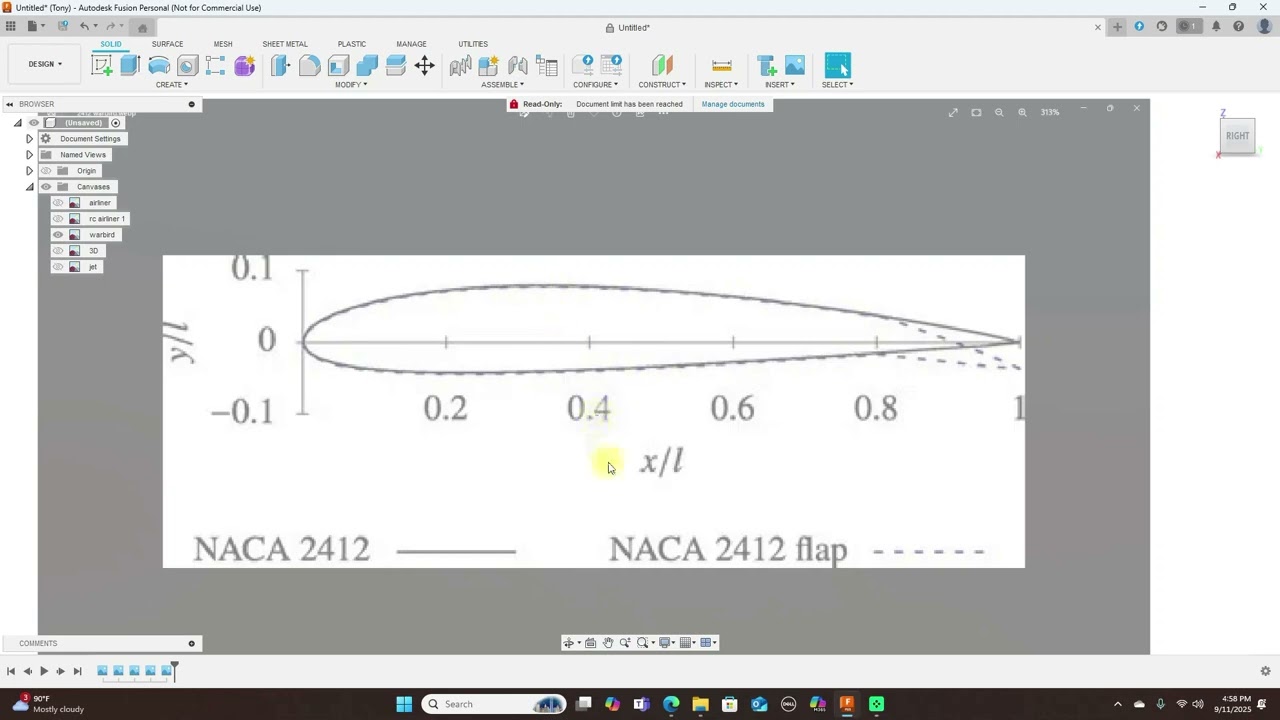Select the Create Sketch tool
The height and width of the screenshot is (720, 1280).
coord(102,66)
